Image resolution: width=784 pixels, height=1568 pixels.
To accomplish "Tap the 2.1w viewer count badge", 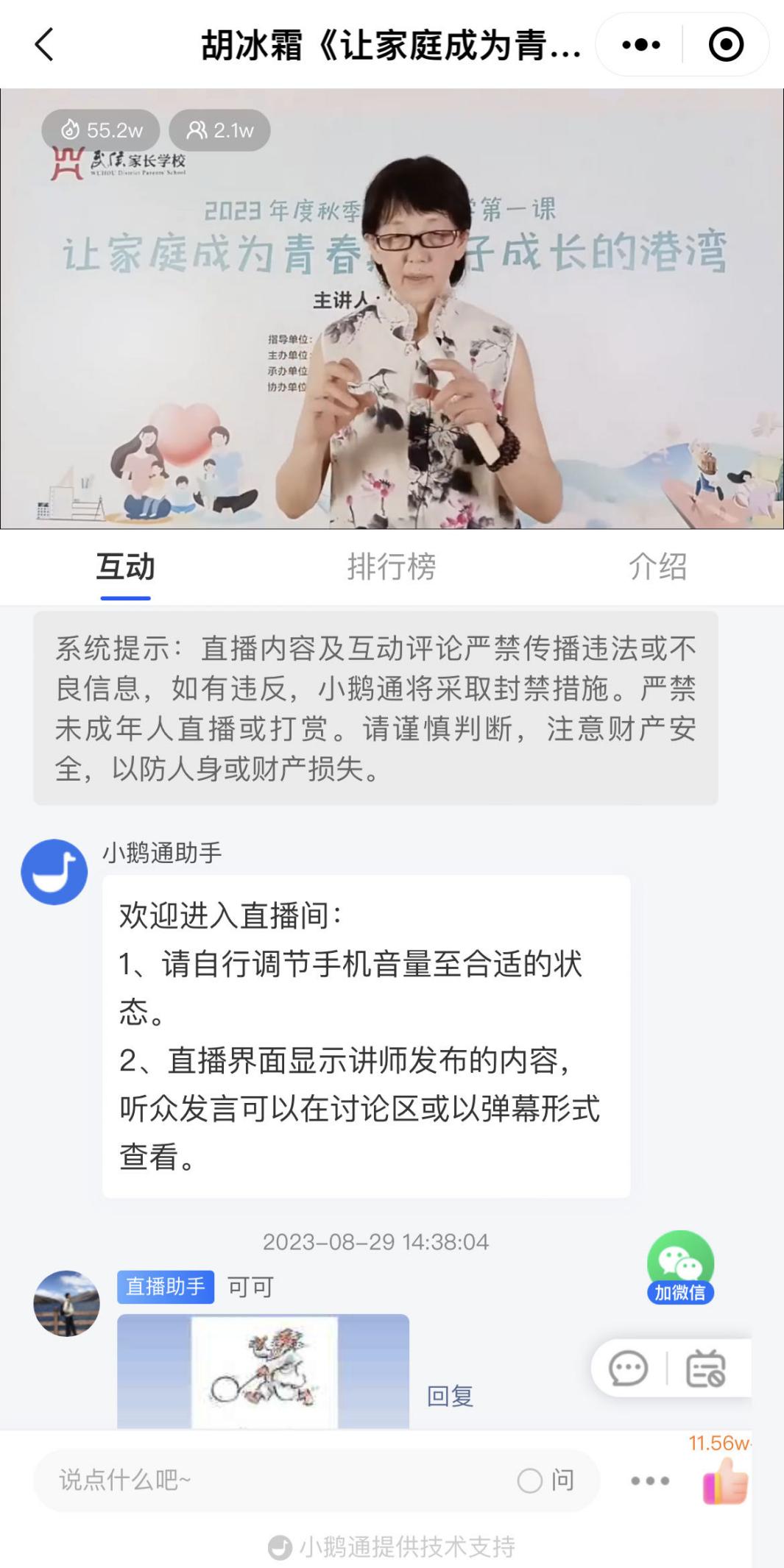I will pos(219,130).
